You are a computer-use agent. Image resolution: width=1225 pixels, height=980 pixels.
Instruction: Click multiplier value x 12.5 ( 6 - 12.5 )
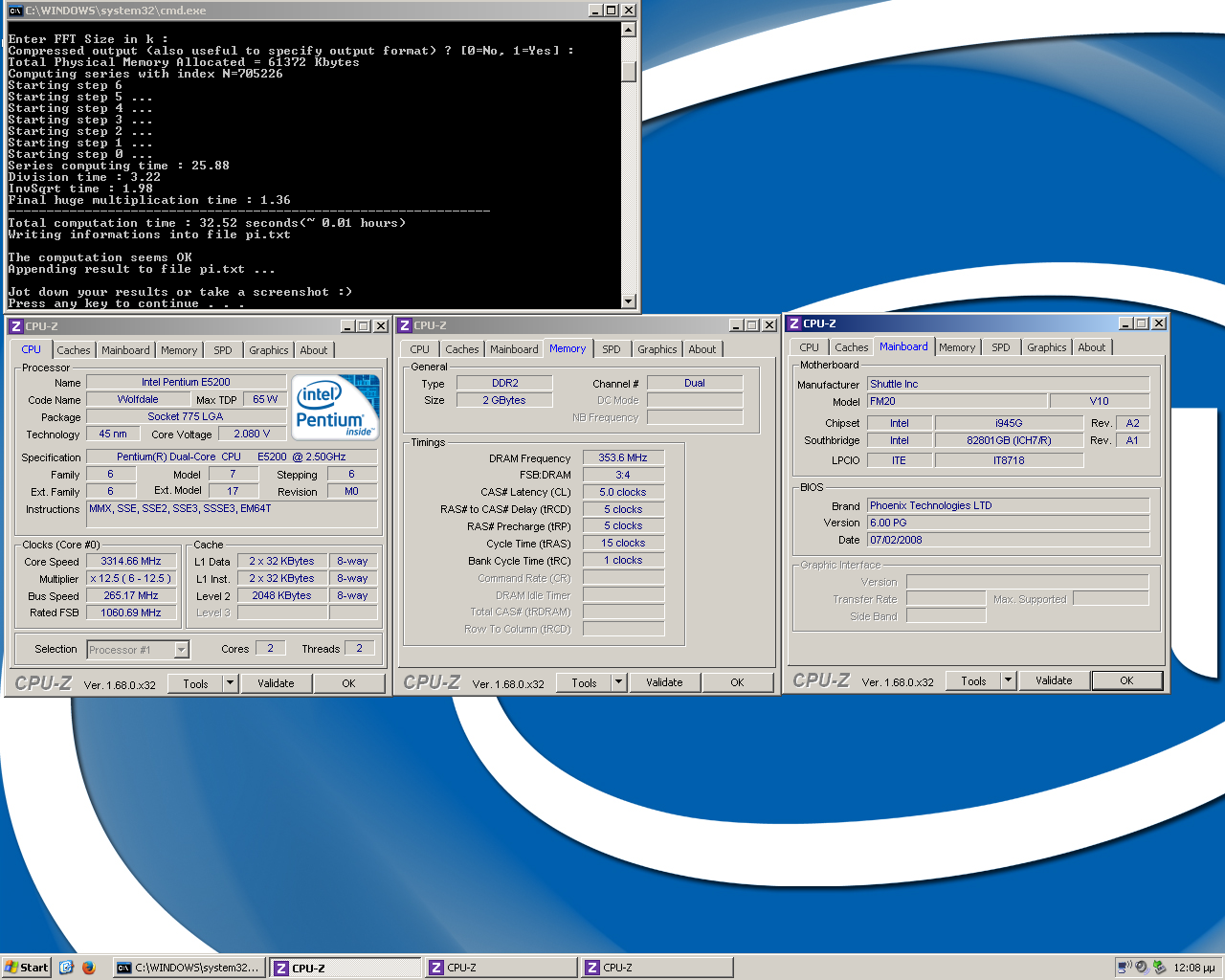pyautogui.click(x=131, y=579)
